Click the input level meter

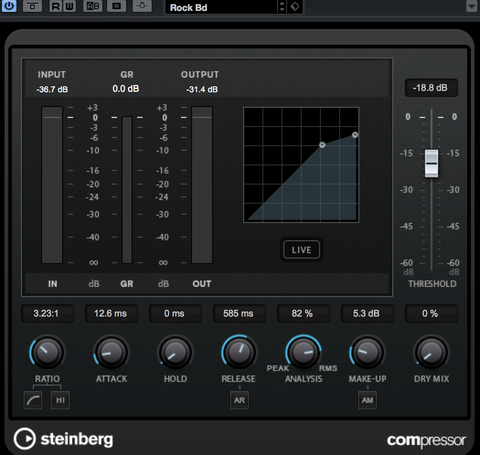[52, 185]
